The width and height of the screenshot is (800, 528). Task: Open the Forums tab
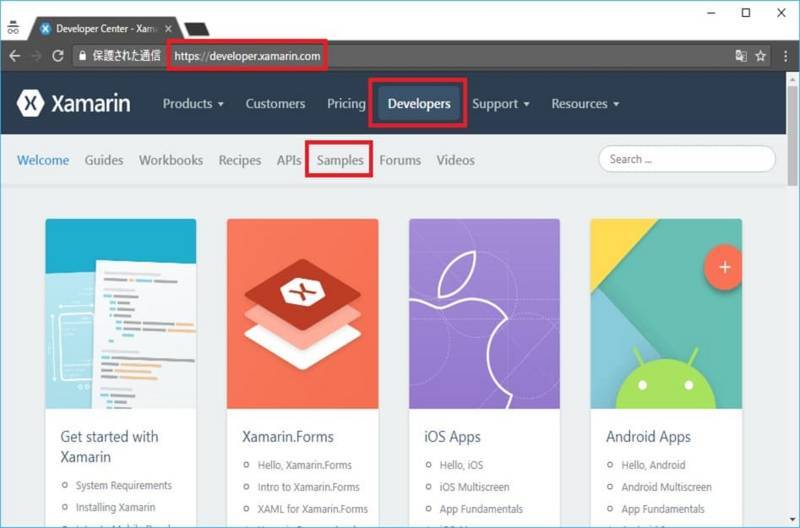click(x=400, y=160)
